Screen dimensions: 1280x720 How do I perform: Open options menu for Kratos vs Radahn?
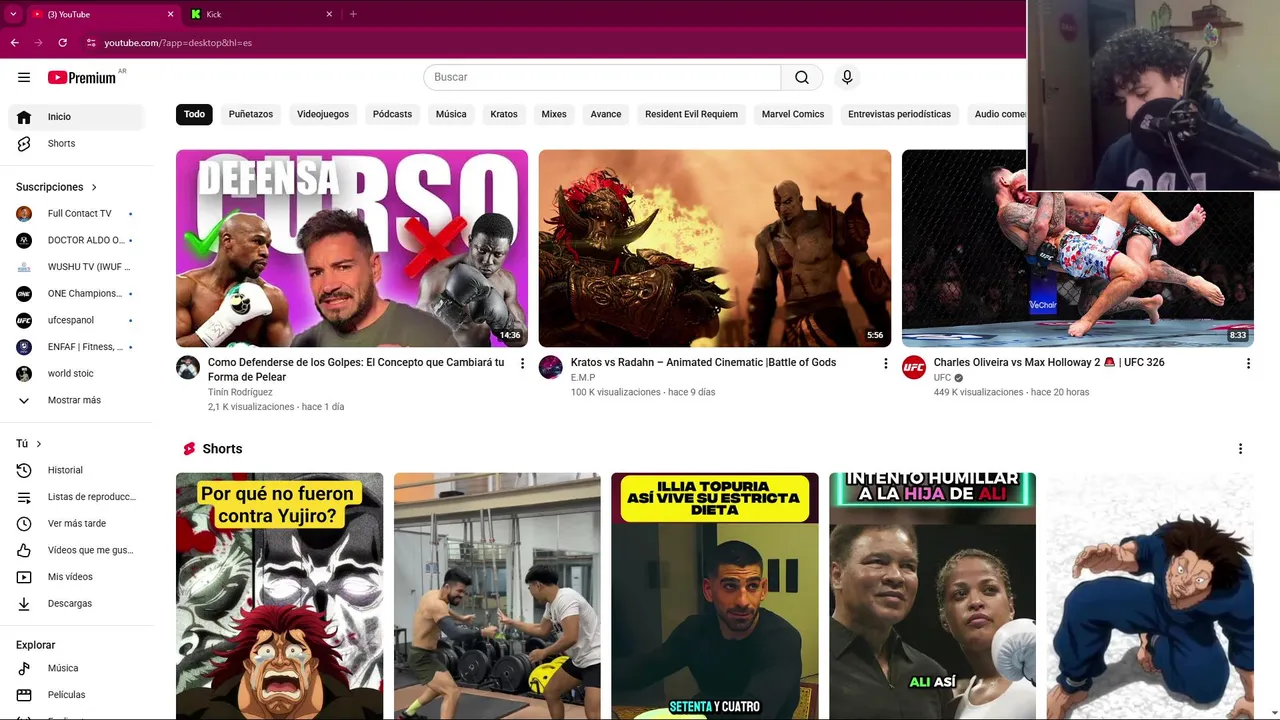(885, 364)
